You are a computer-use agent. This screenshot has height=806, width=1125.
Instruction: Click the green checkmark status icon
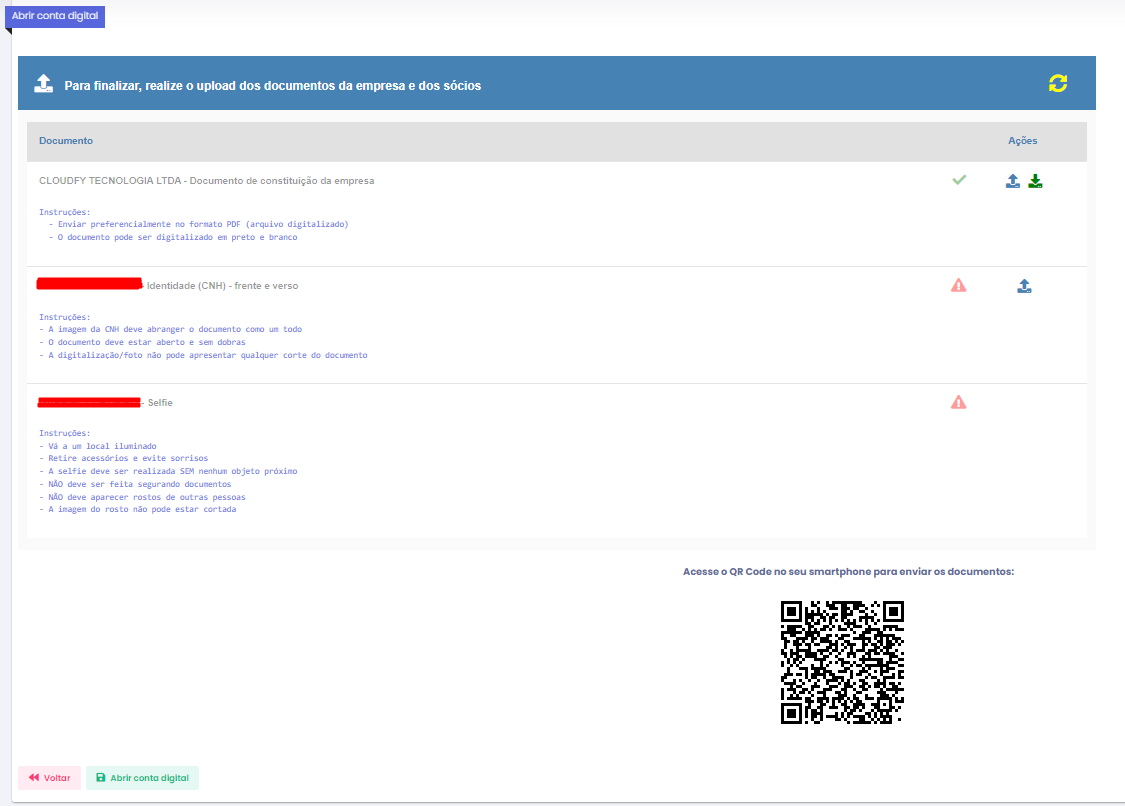[x=959, y=180]
